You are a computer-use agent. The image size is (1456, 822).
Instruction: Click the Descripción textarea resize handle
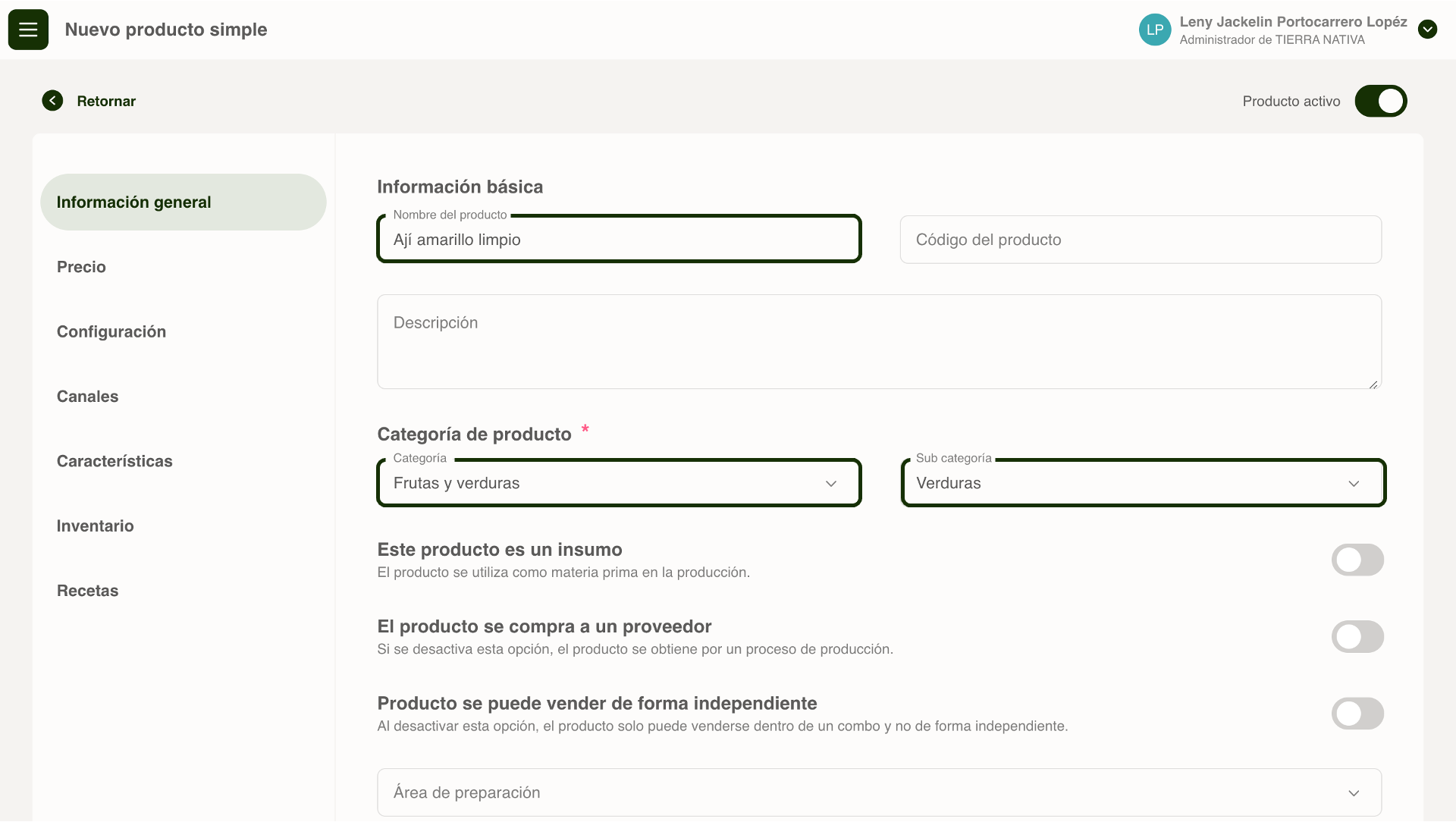coord(1373,384)
